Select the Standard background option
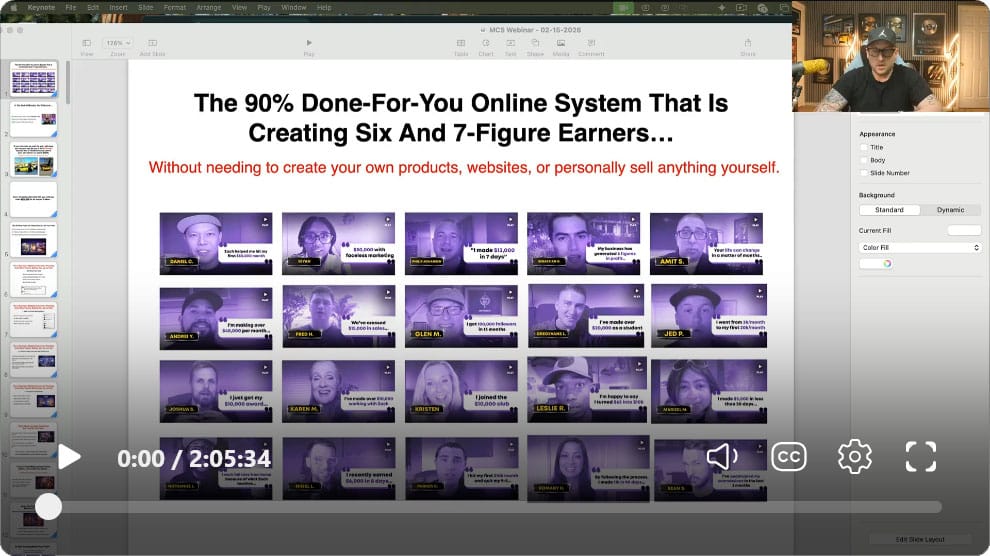Image resolution: width=990 pixels, height=556 pixels. pos(889,210)
